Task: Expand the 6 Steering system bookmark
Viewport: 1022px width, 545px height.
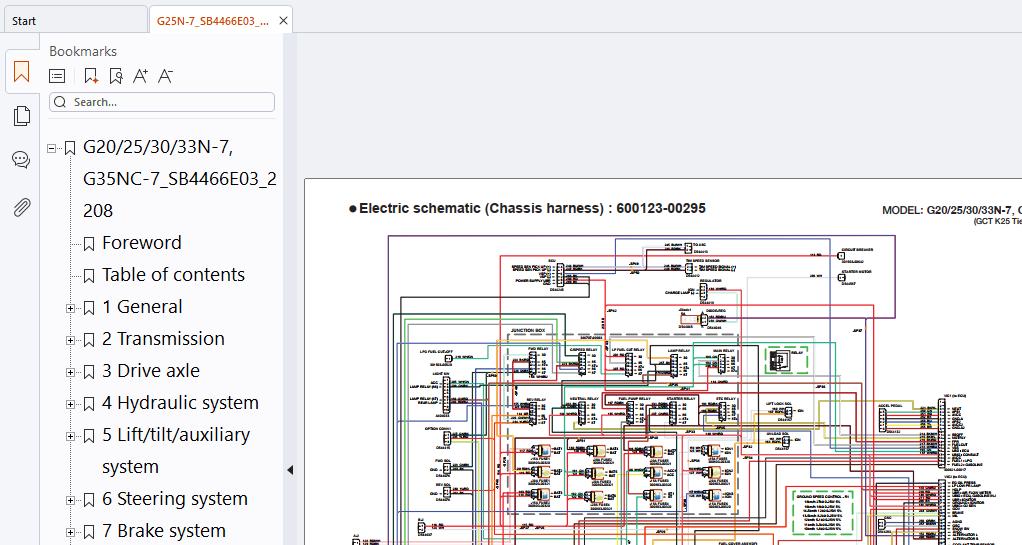Action: tap(70, 500)
